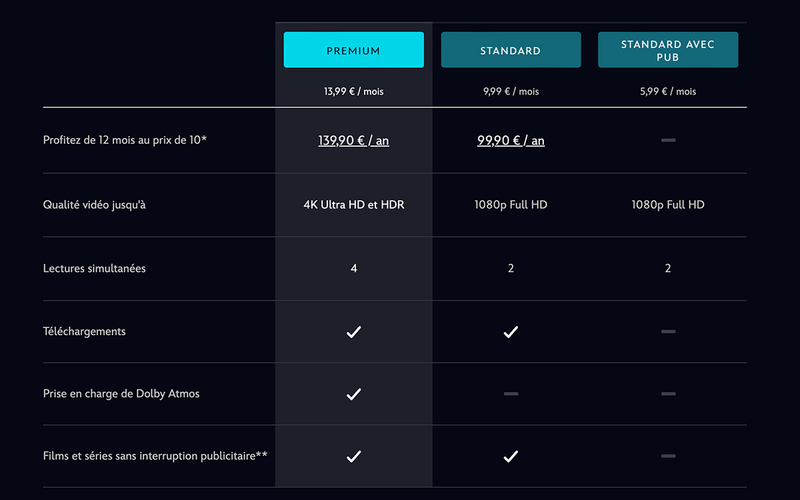This screenshot has width=800, height=500.
Task: Click the 4K Ultra HD et HDR cell
Action: [x=353, y=205]
